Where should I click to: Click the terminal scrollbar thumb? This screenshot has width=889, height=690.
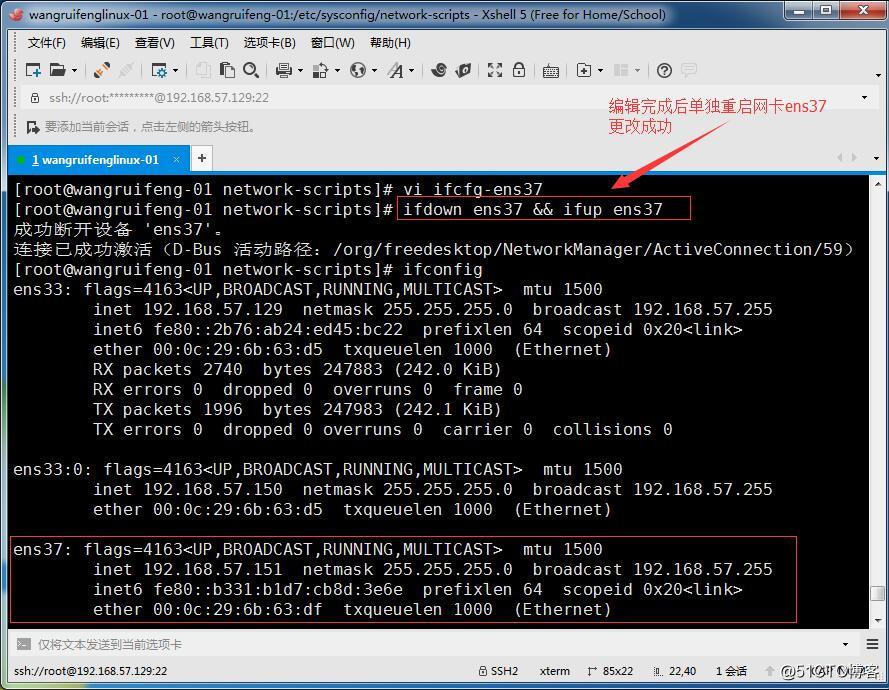877,593
